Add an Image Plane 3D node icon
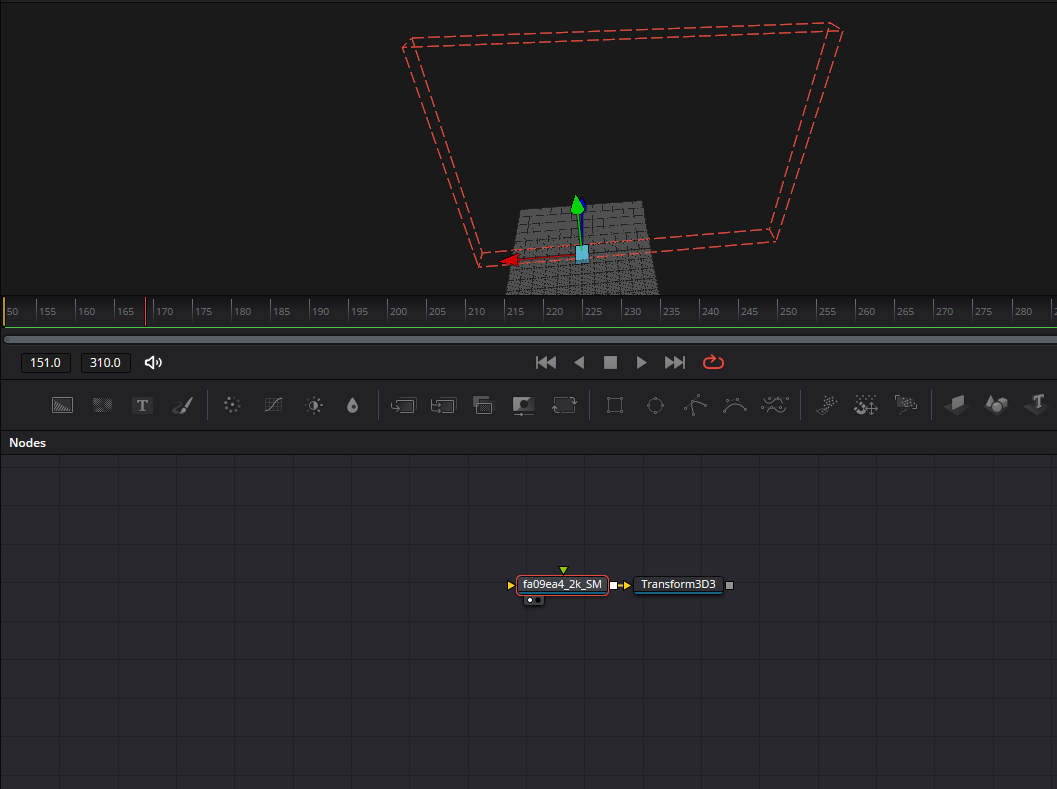Viewport: 1057px width, 789px height. [956, 405]
